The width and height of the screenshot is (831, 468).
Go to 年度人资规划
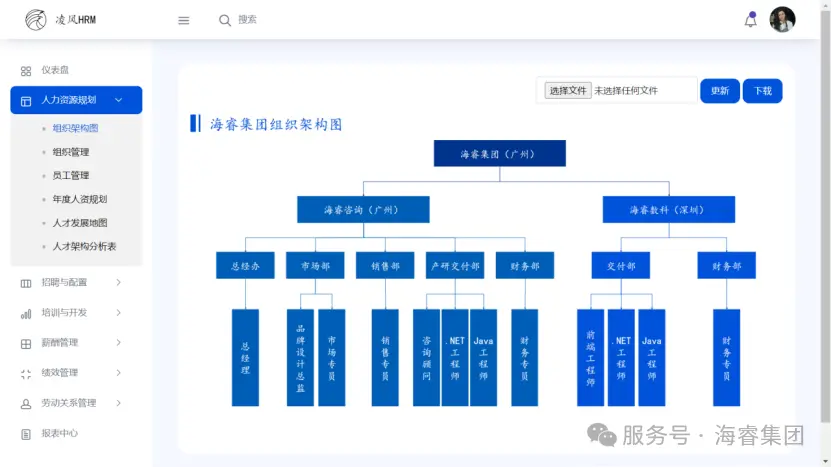tap(80, 199)
